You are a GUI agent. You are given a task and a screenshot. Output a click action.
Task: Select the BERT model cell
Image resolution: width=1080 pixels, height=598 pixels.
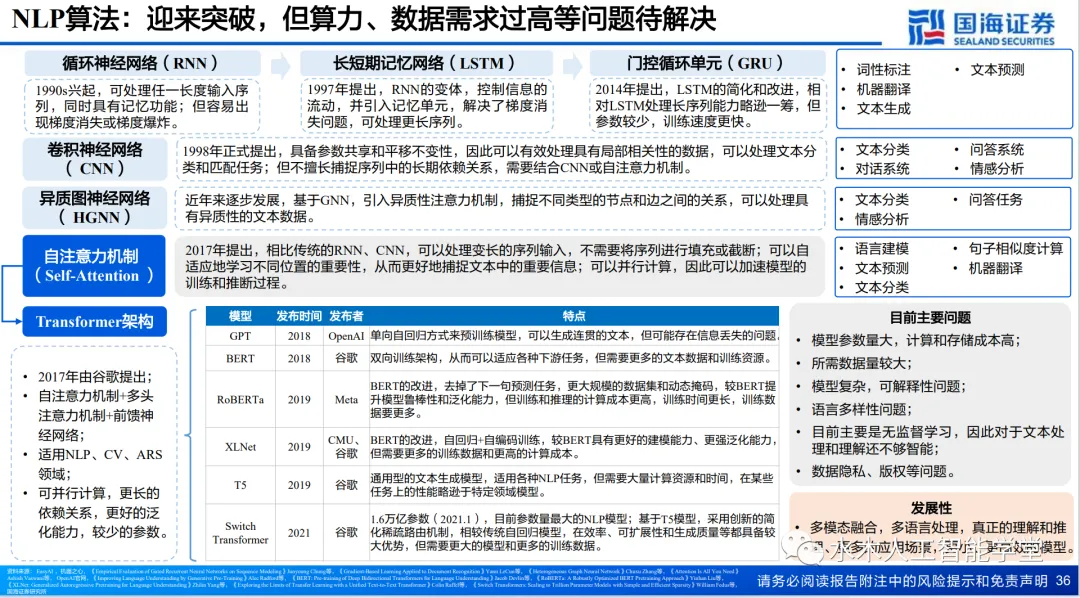(240, 358)
